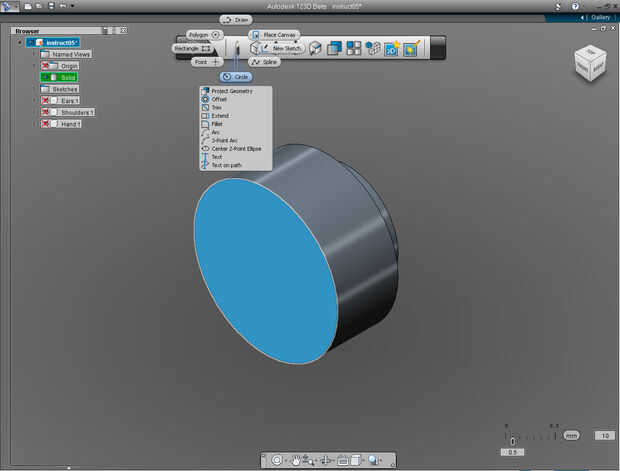Click the pattern grid icon in toolbar
The height and width of the screenshot is (471, 620).
pyautogui.click(x=353, y=48)
